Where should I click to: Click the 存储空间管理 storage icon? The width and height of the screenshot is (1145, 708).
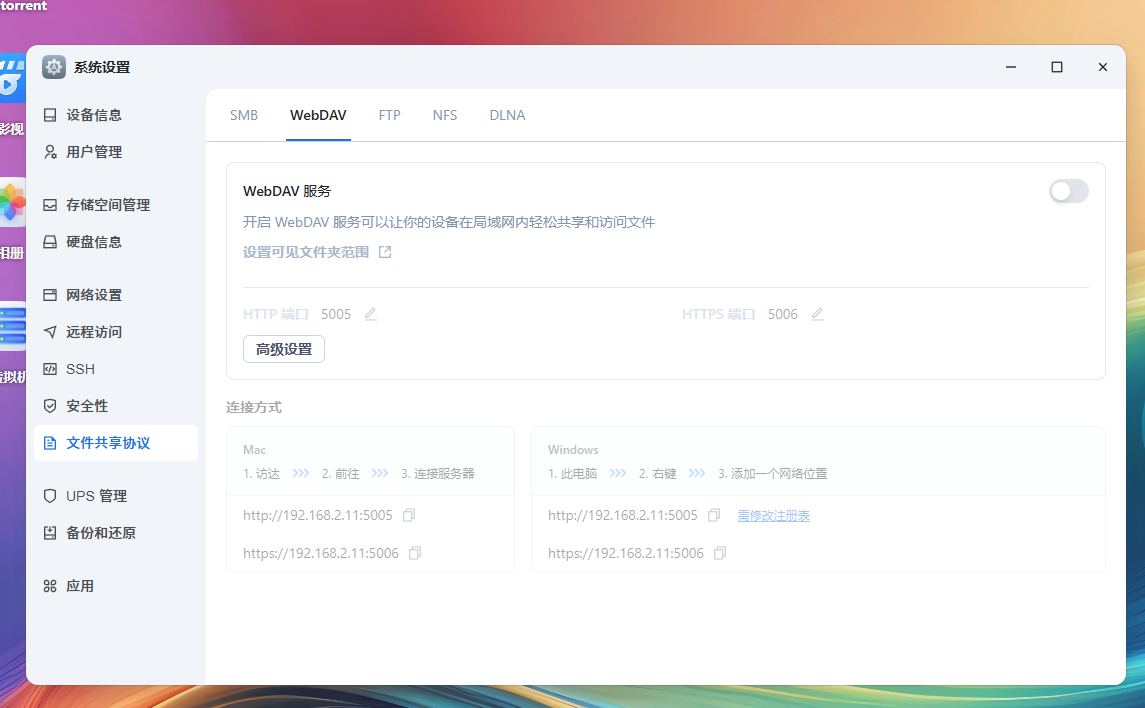point(50,205)
